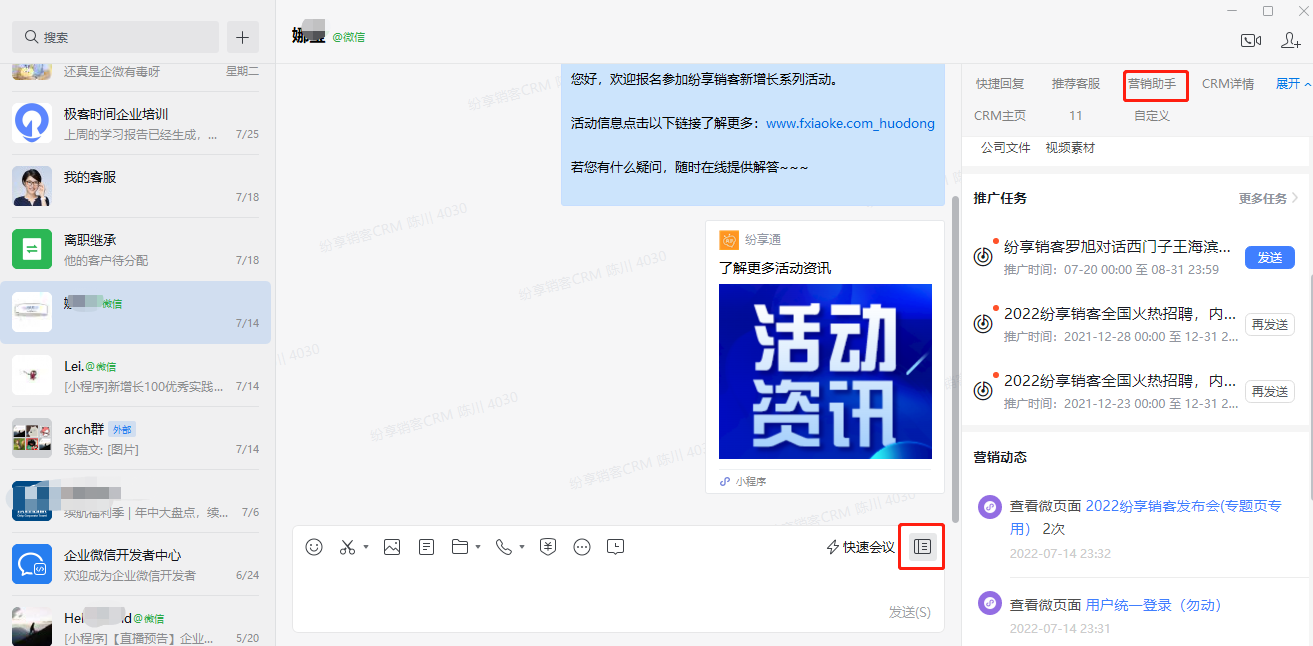This screenshot has width=1313, height=646.
Task: Open the 企业微信开发者中心 conversation
Action: click(137, 564)
